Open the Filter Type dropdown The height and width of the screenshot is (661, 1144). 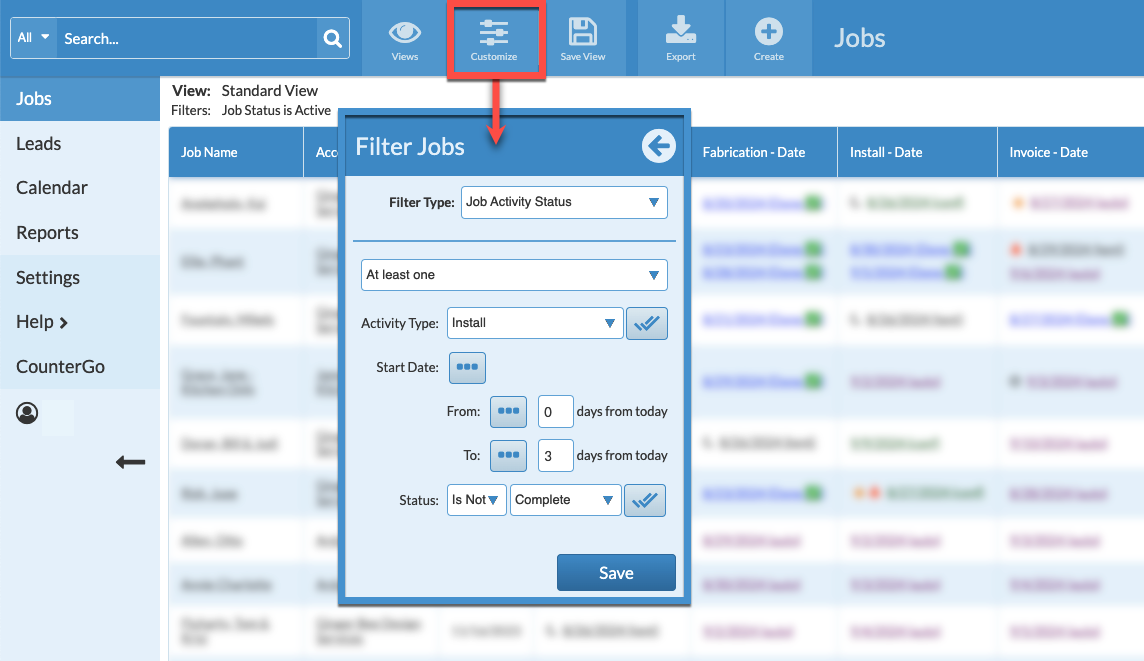[x=564, y=202]
